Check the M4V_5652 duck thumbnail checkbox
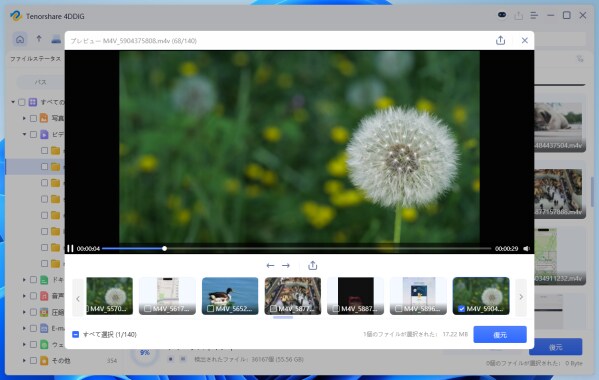Image resolution: width=599 pixels, height=380 pixels. pyautogui.click(x=210, y=309)
